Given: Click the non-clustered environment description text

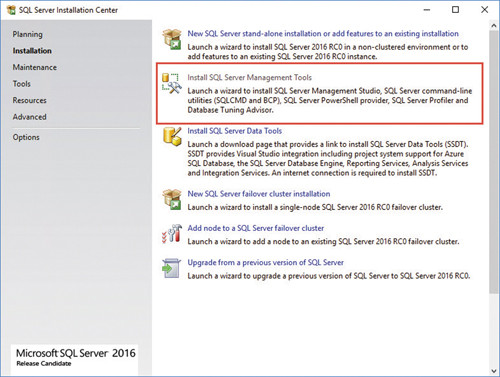Looking at the screenshot, I should point(328,52).
